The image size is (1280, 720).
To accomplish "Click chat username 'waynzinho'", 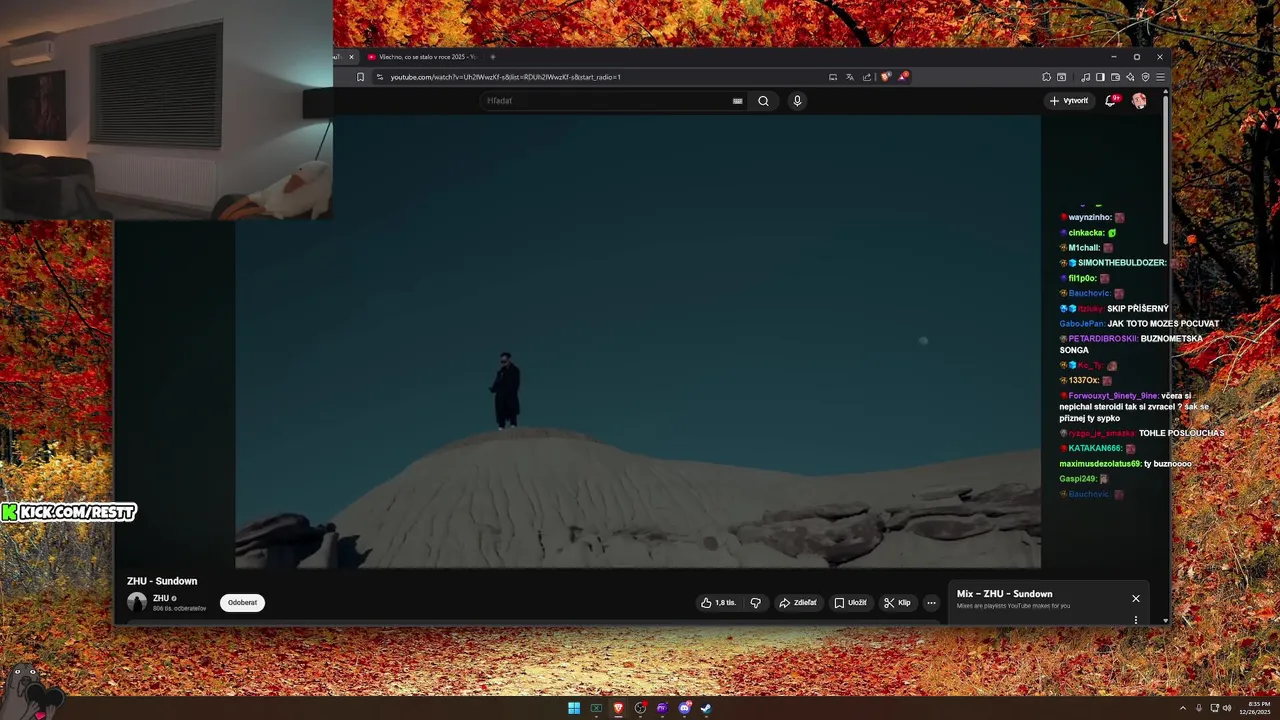I will 1090,217.
